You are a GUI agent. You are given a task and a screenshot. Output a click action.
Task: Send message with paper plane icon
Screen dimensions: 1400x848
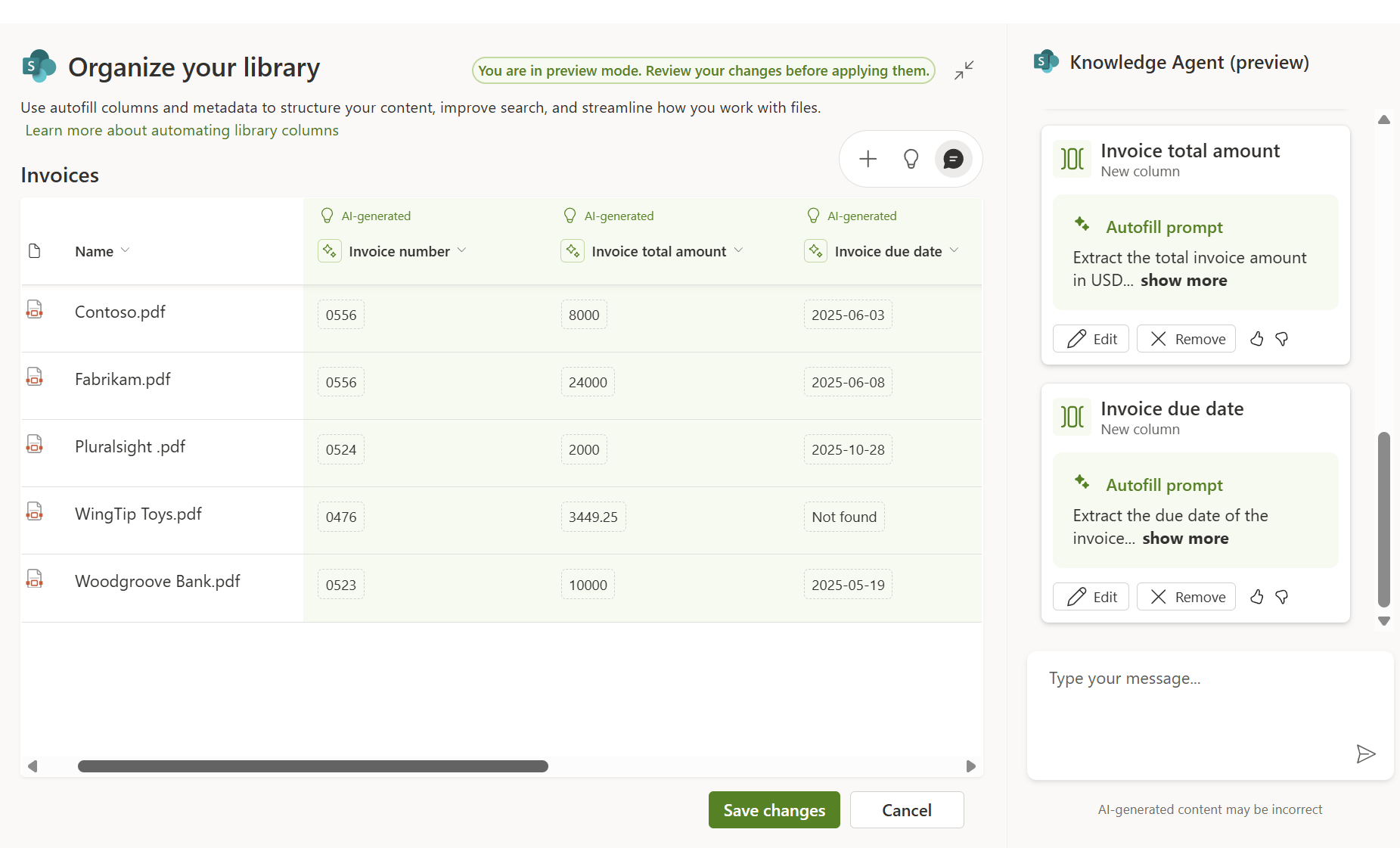[x=1365, y=753]
